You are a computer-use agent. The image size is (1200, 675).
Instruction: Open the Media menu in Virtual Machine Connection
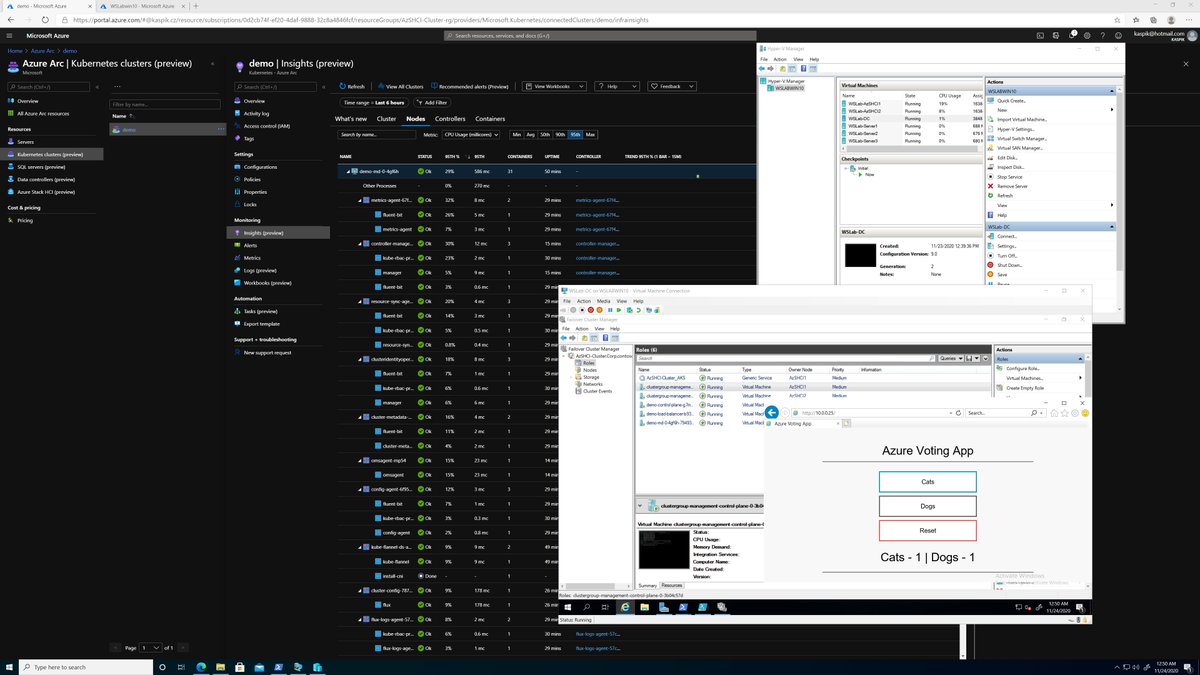603,301
